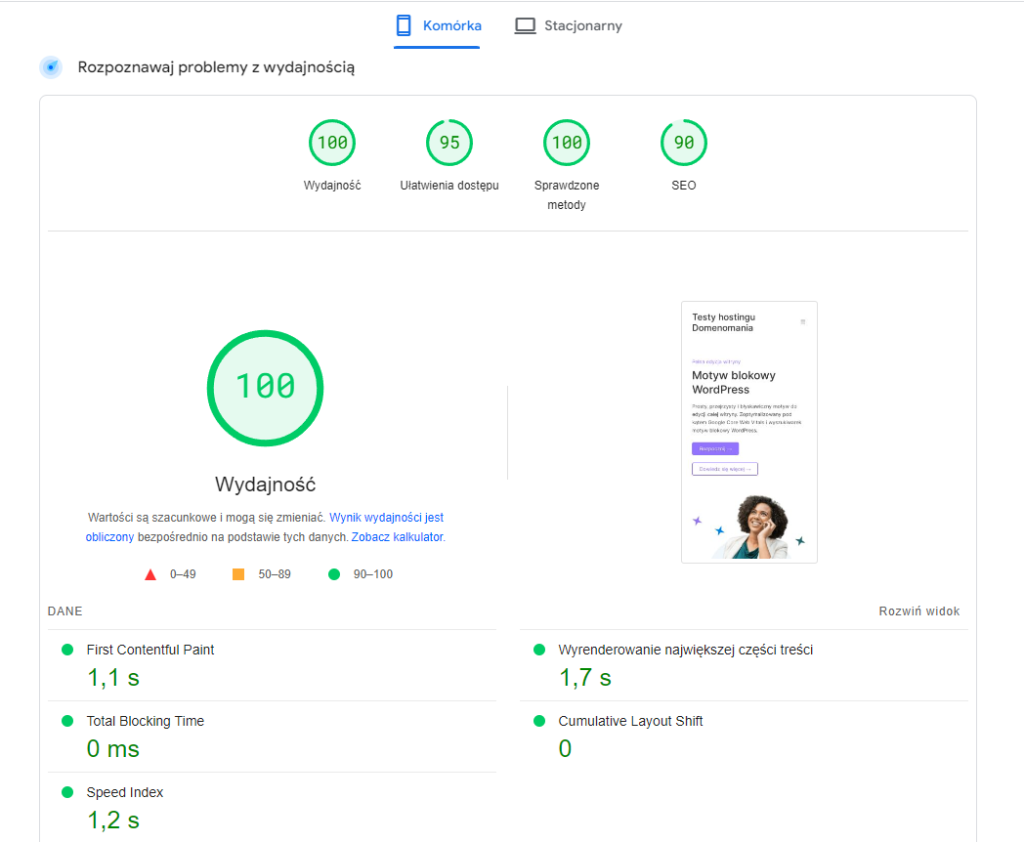
Task: Jump to Ułatwienia dostępu score gauge 95
Action: tap(449, 143)
